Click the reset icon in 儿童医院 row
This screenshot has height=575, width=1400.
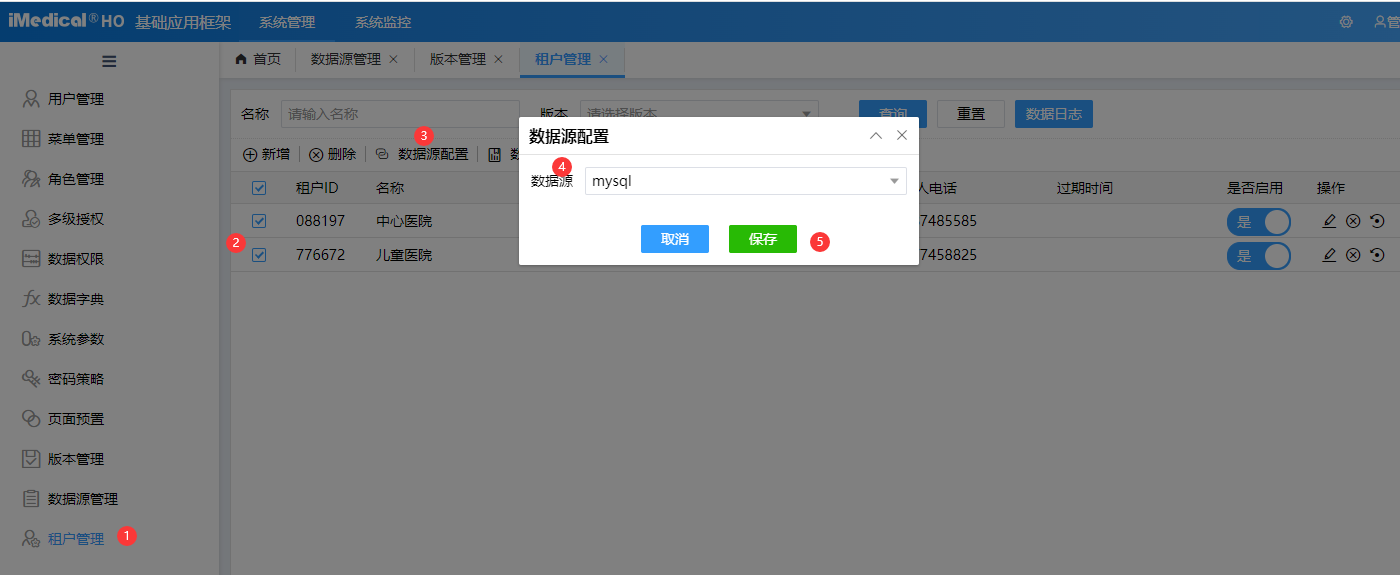1377,255
